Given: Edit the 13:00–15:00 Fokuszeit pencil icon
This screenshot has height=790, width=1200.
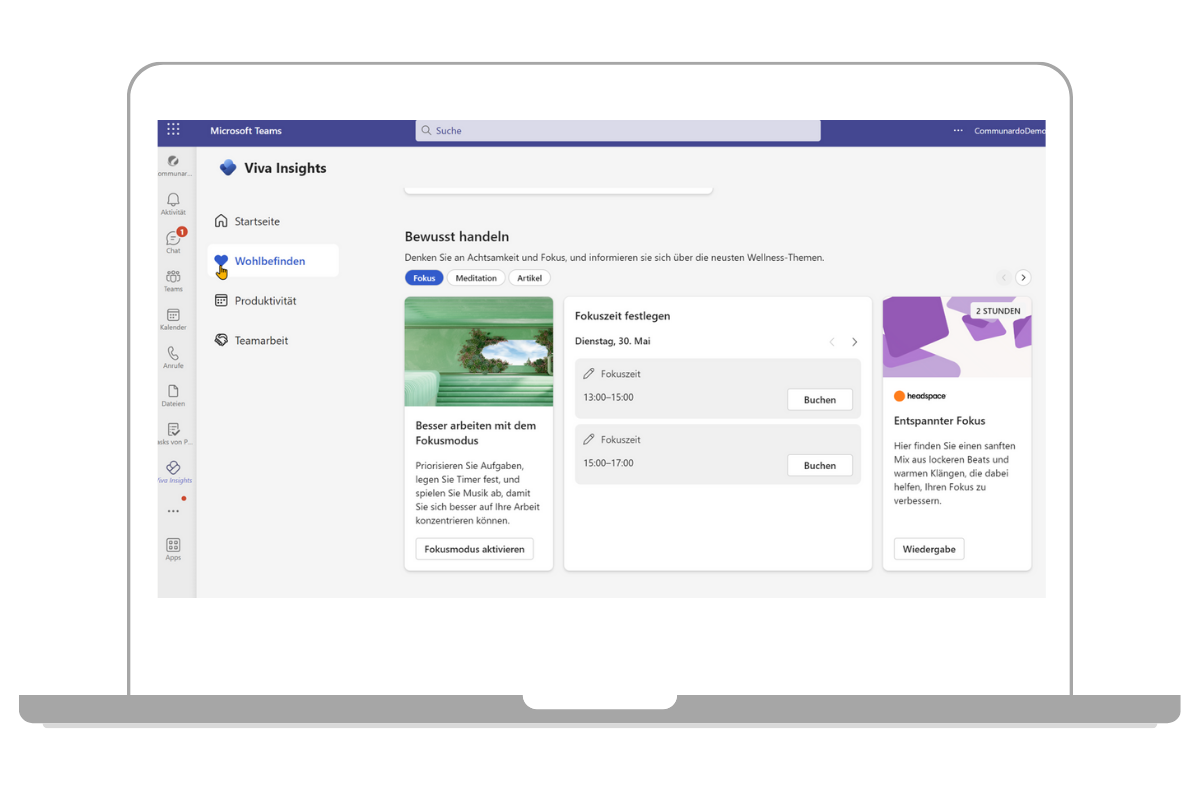Looking at the screenshot, I should coord(589,374).
